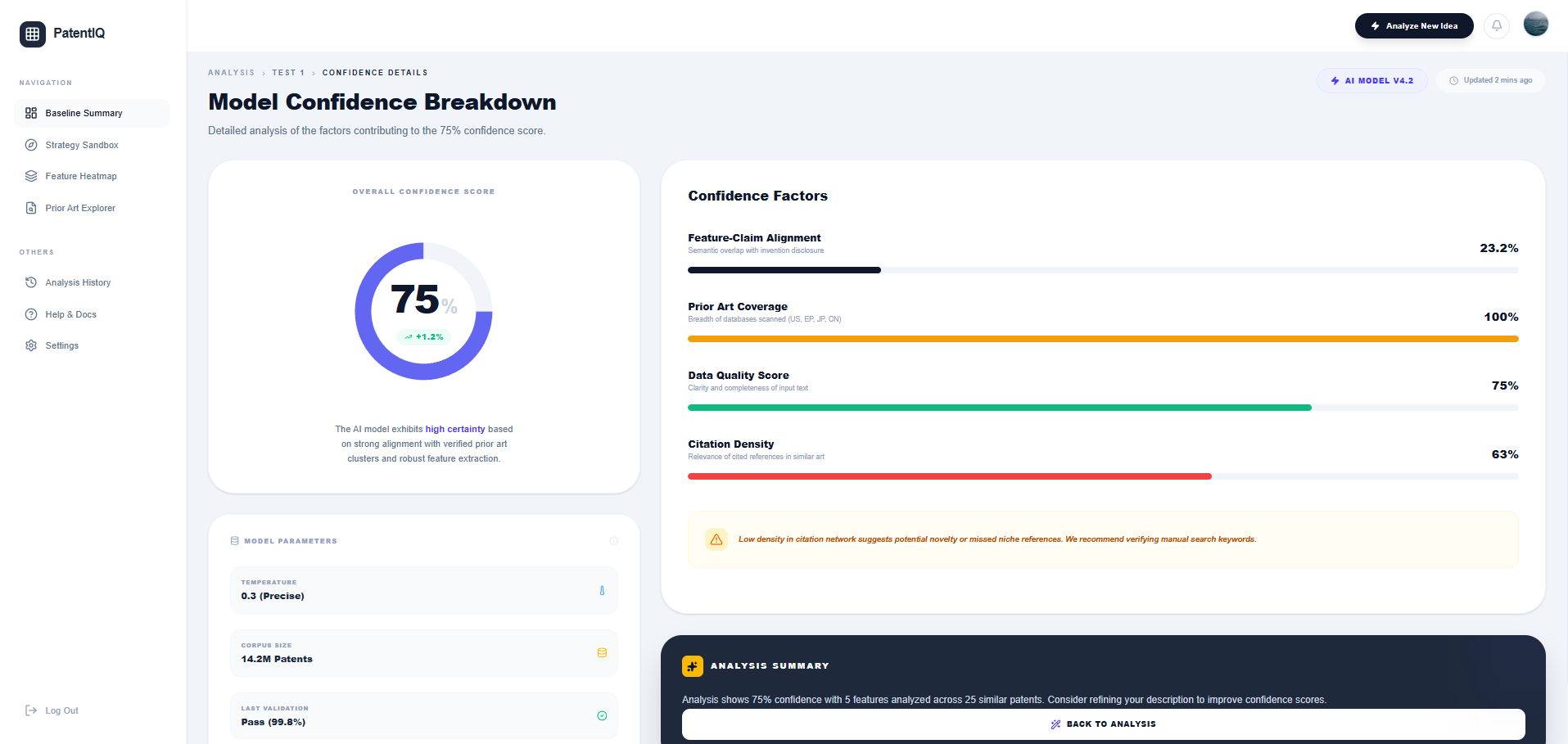Click Analyze New Idea button
The height and width of the screenshot is (744, 1568).
pos(1414,25)
